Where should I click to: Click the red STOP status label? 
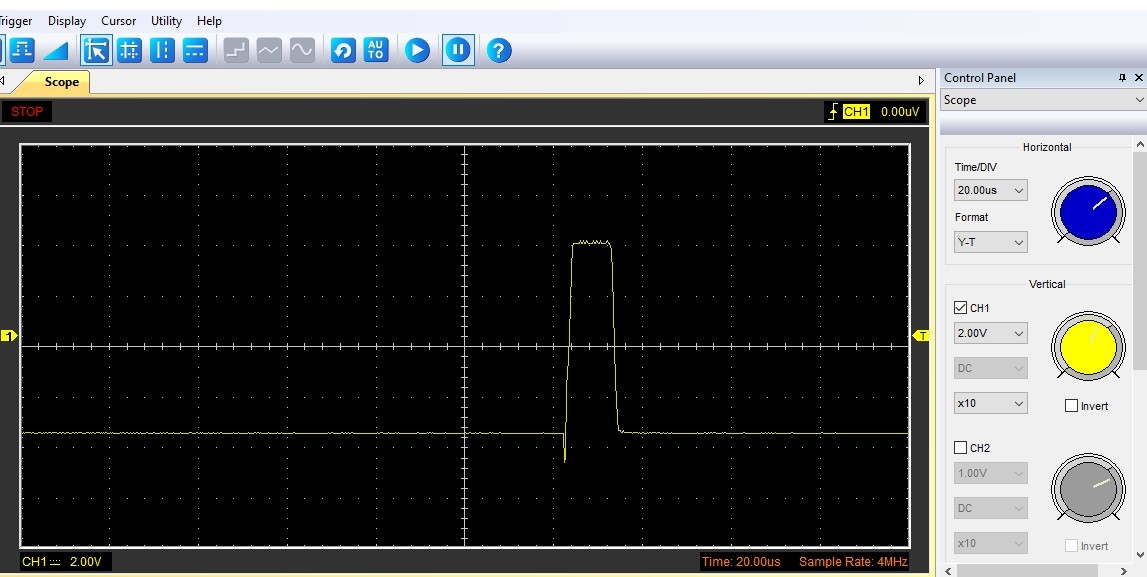click(x=27, y=112)
